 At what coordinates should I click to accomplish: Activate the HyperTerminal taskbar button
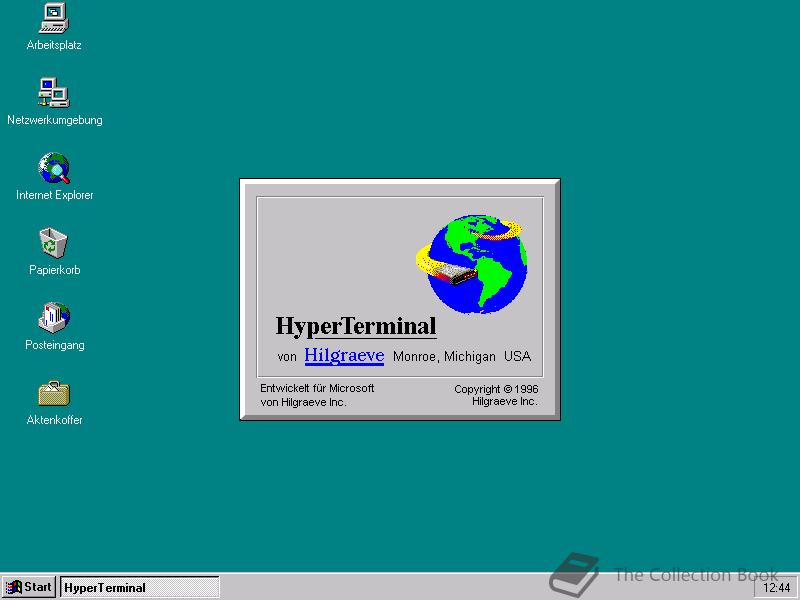pyautogui.click(x=140, y=587)
